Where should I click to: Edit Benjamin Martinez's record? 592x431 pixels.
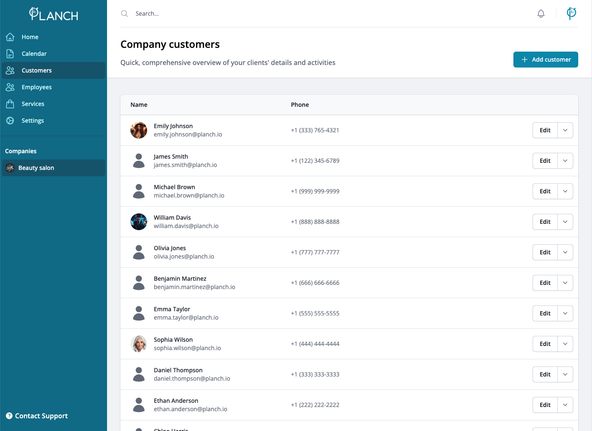(545, 283)
